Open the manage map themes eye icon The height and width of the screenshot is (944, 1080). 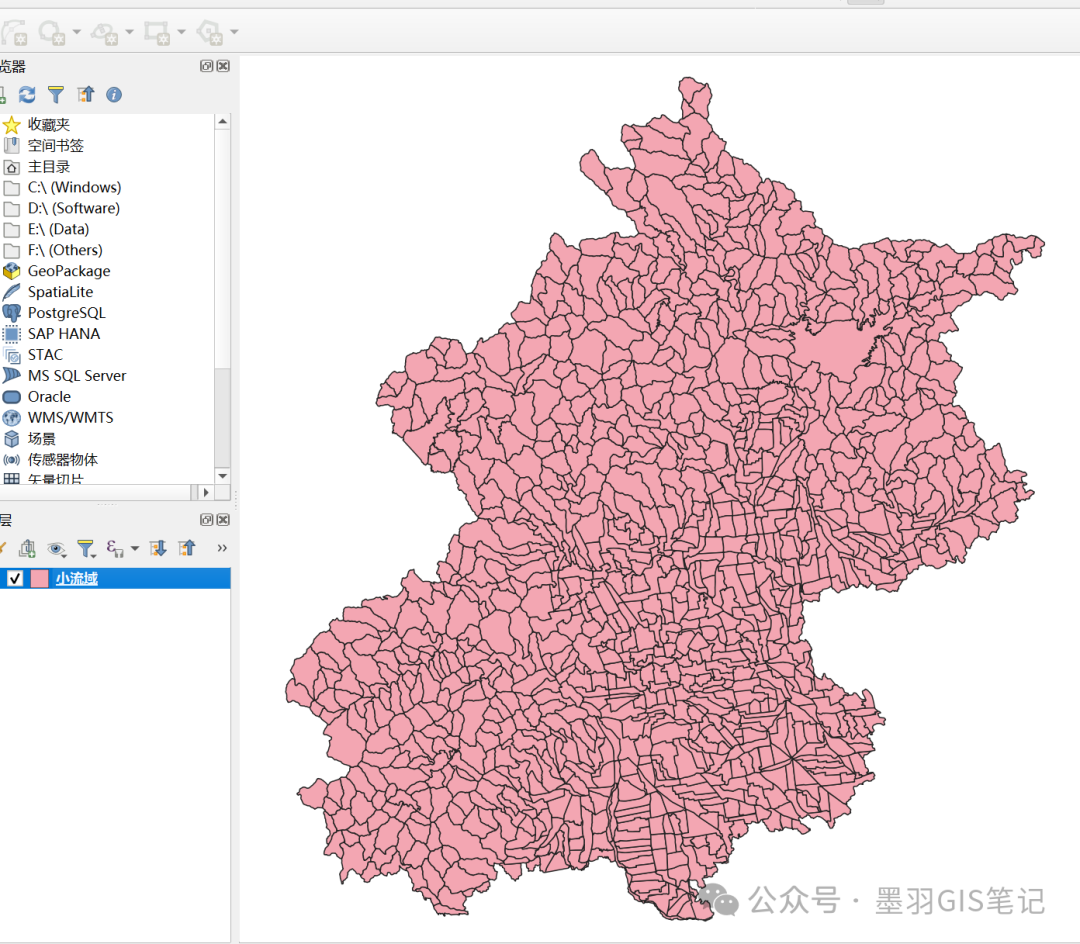click(56, 548)
